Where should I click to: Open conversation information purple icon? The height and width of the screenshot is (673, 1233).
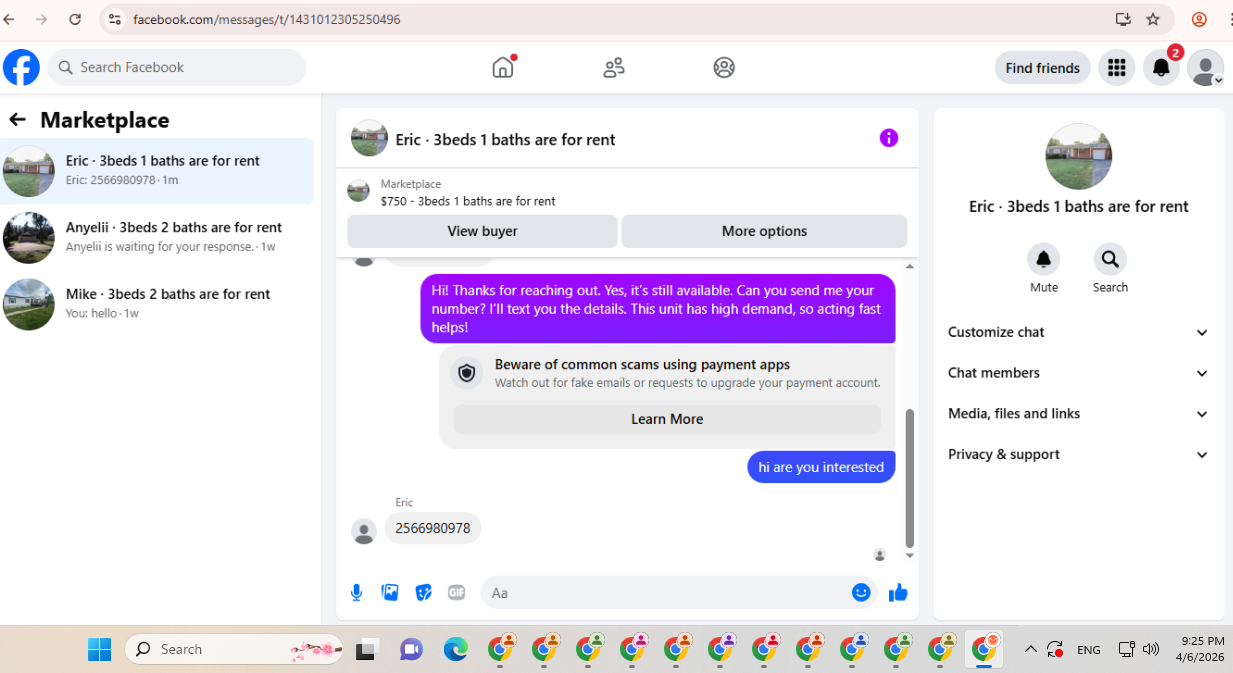tap(888, 138)
